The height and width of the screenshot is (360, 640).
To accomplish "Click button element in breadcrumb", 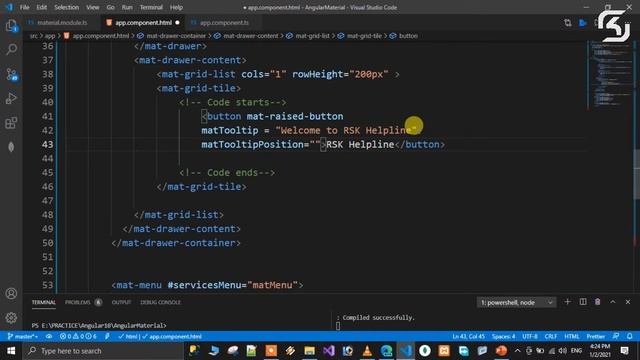I will coord(408,36).
